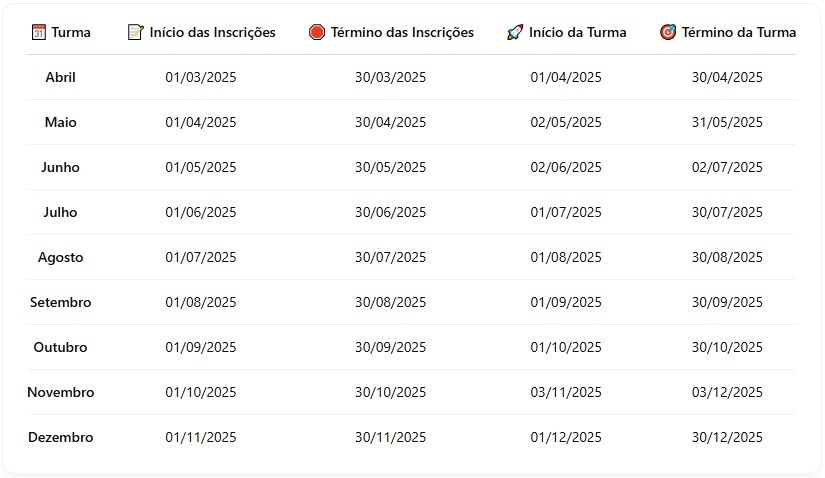This screenshot has width=825, height=478.
Task: Click the Dezembro row label
Action: pyautogui.click(x=61, y=437)
